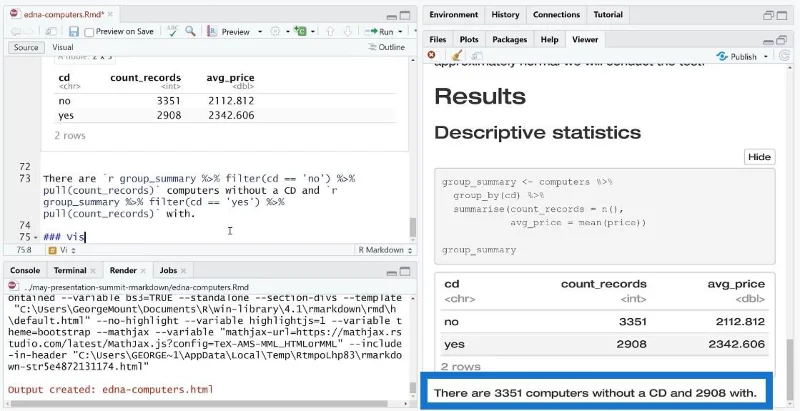Close the Jobs tab
The image size is (800, 411).
pos(183,271)
